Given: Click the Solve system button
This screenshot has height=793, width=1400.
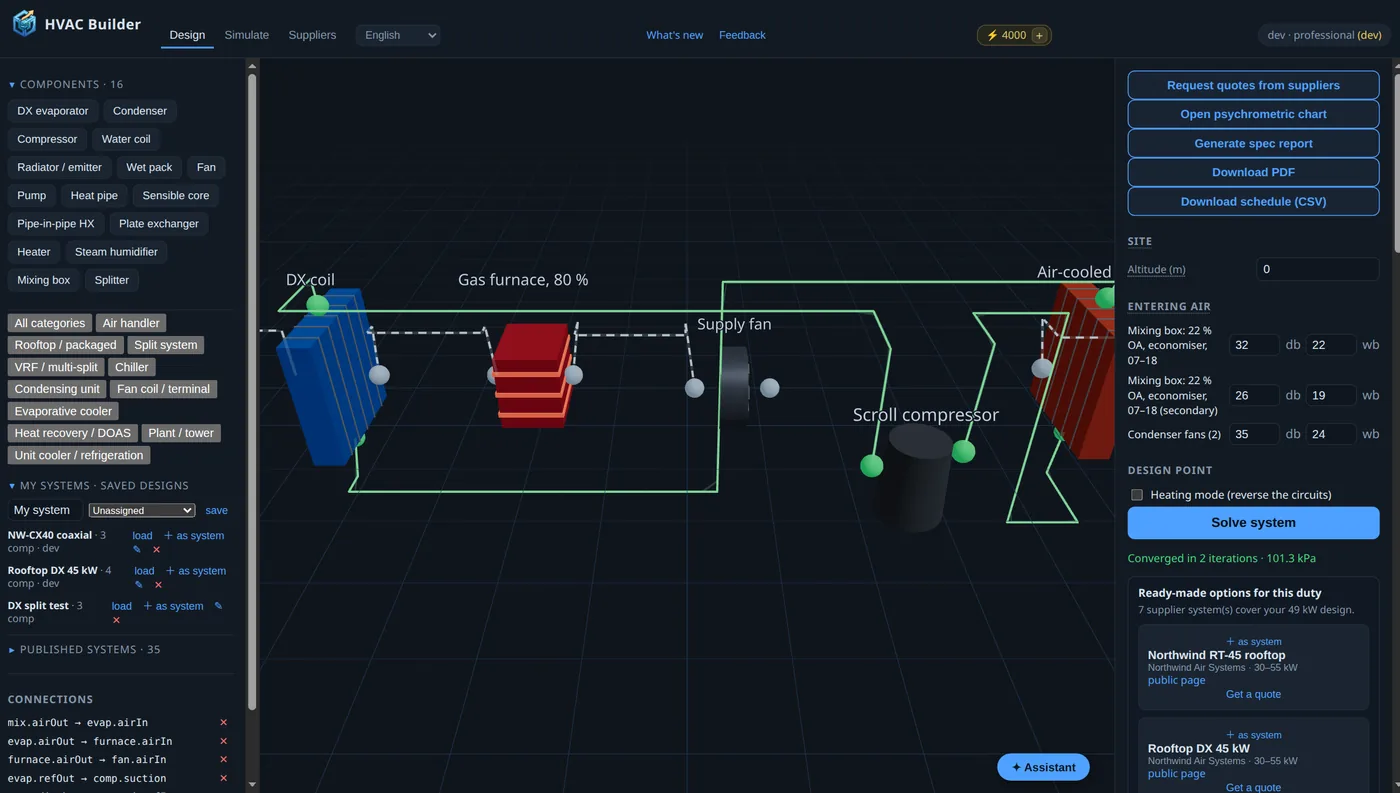Looking at the screenshot, I should click(1253, 523).
